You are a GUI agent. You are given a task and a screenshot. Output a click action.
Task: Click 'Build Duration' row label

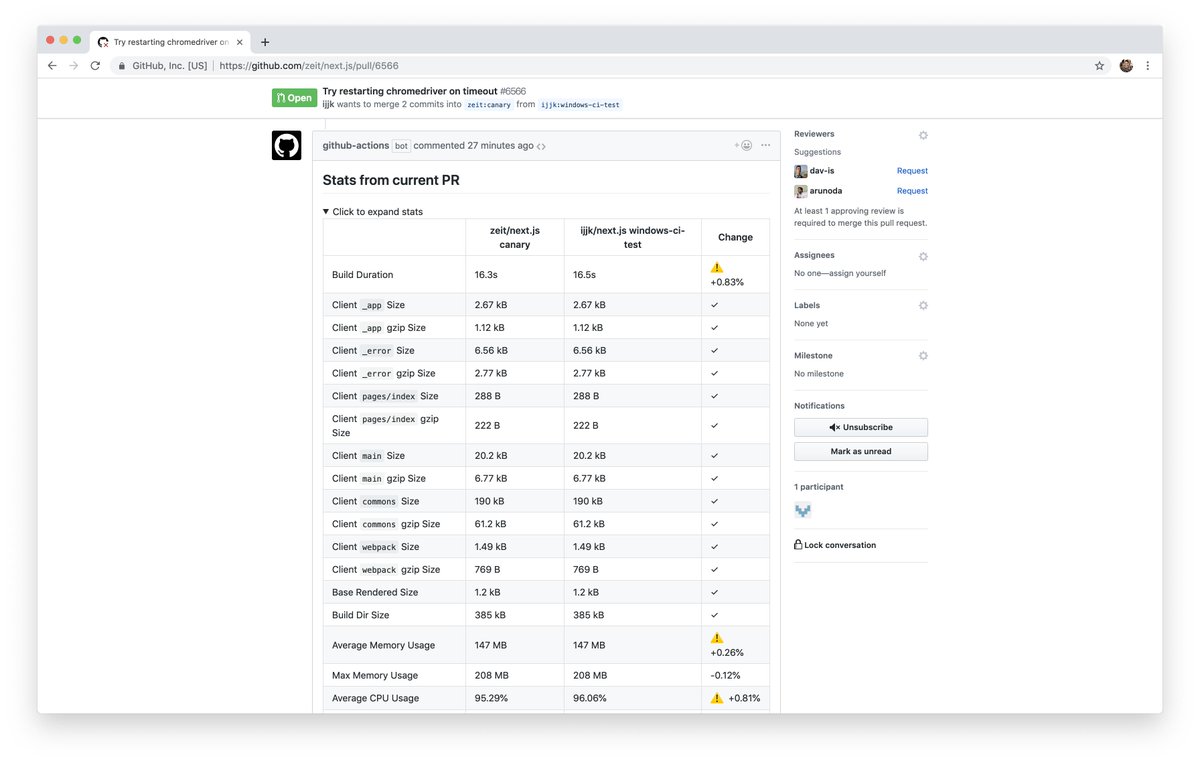click(x=363, y=275)
